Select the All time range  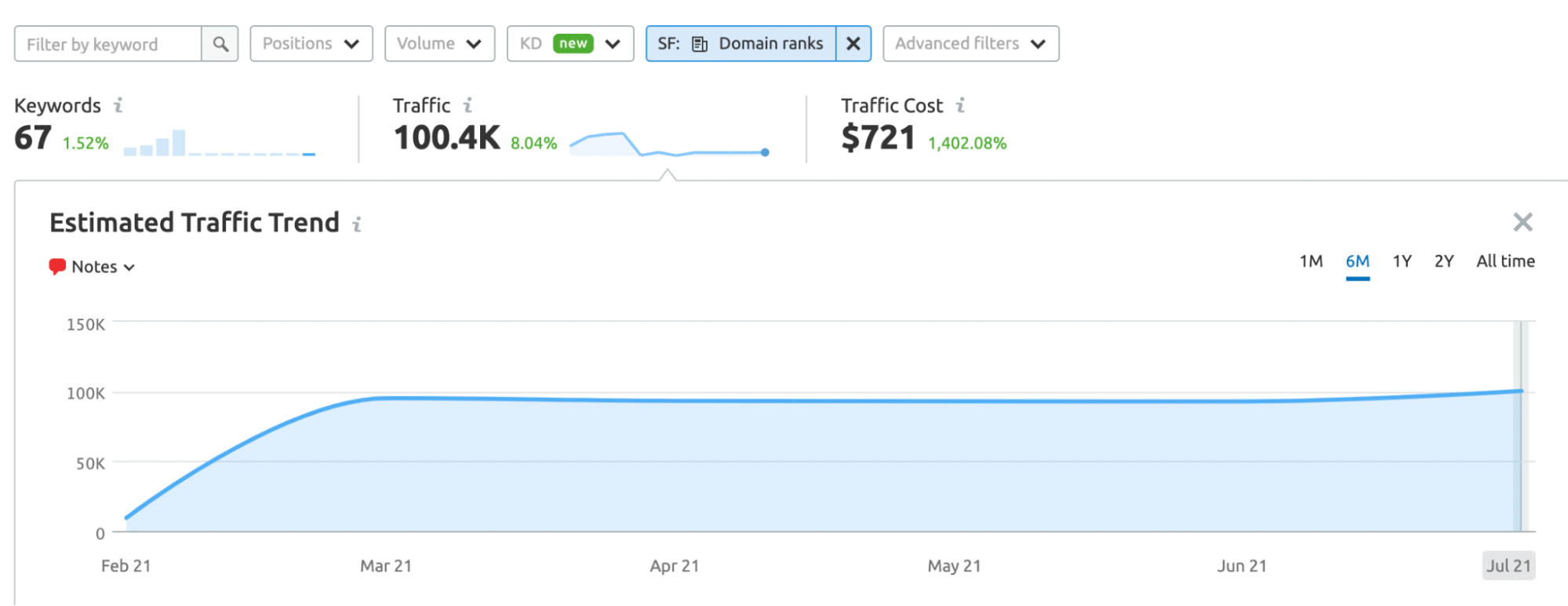click(1505, 261)
